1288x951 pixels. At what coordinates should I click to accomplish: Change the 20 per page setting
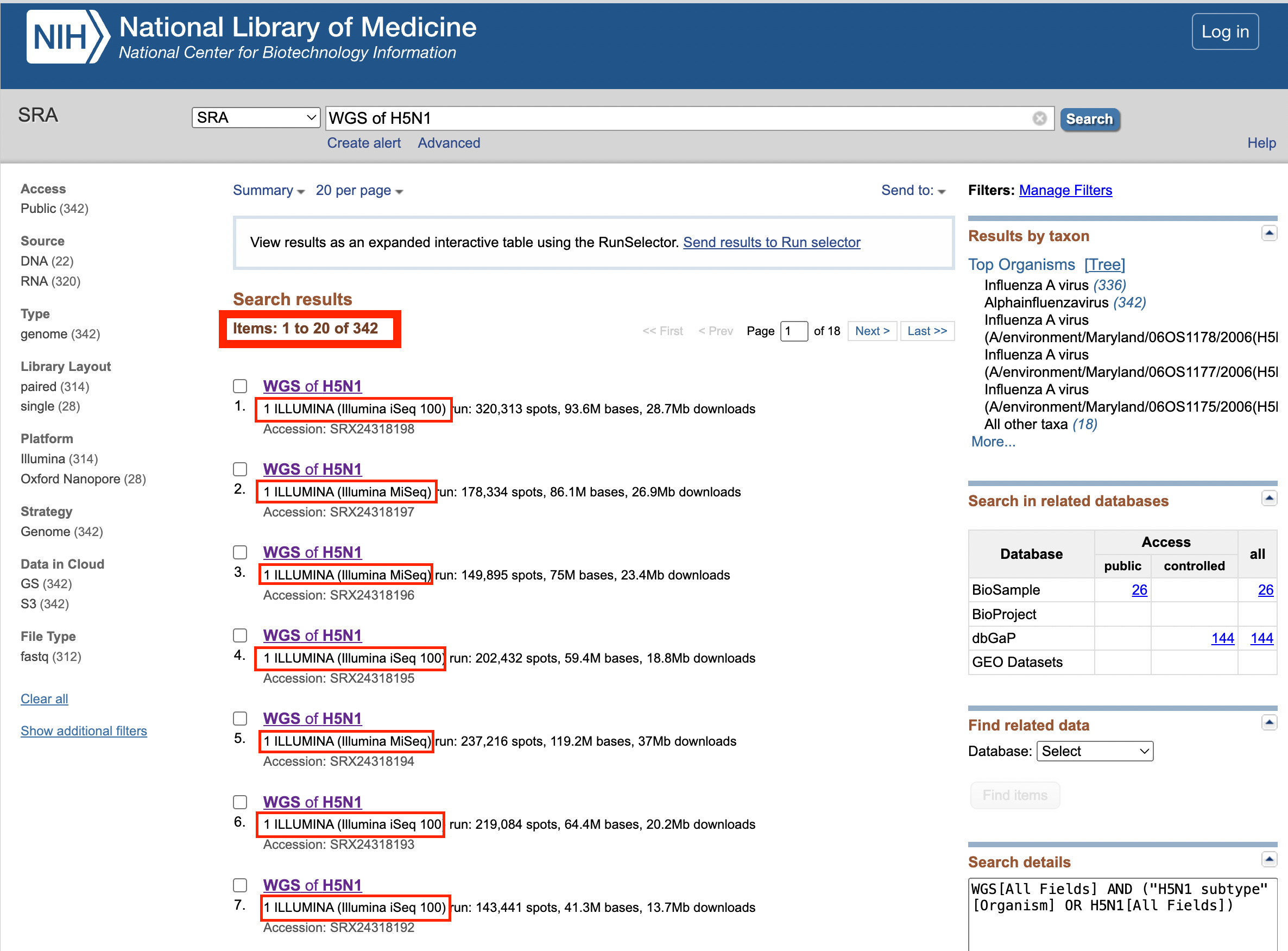tap(358, 191)
